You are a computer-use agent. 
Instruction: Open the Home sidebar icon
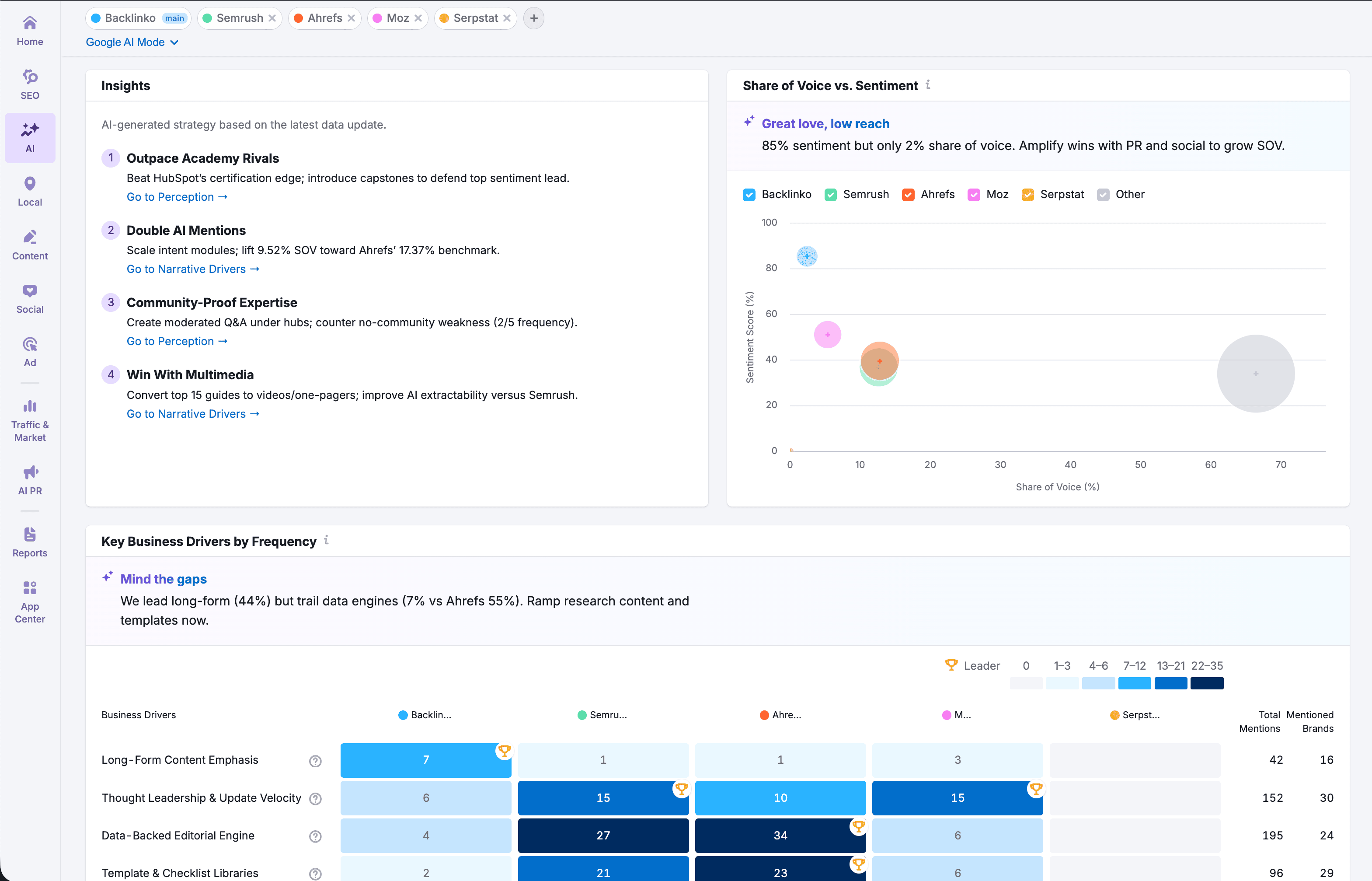click(30, 24)
